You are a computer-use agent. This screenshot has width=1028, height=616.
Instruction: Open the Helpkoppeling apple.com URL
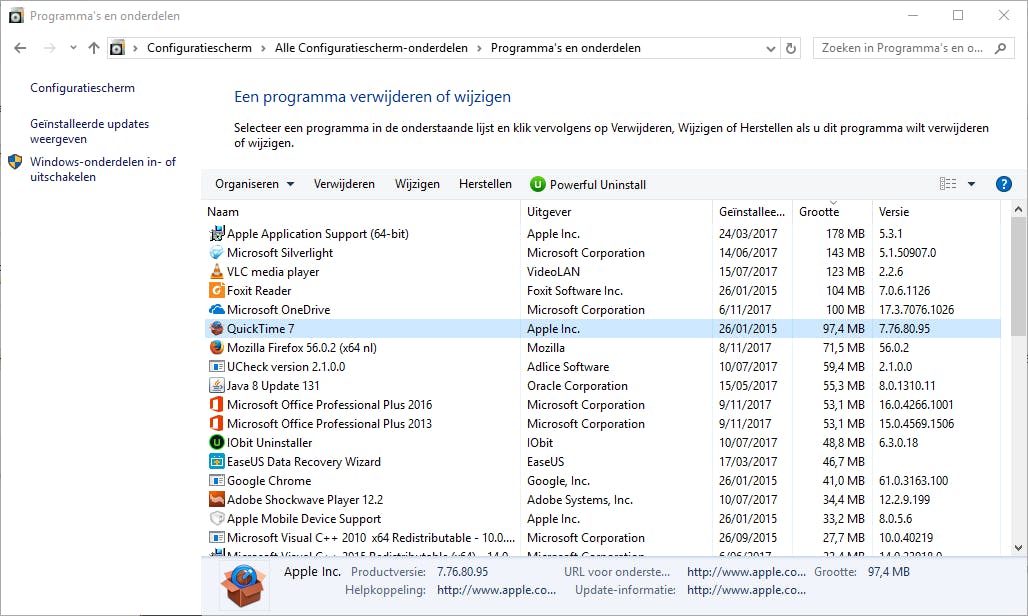496,590
